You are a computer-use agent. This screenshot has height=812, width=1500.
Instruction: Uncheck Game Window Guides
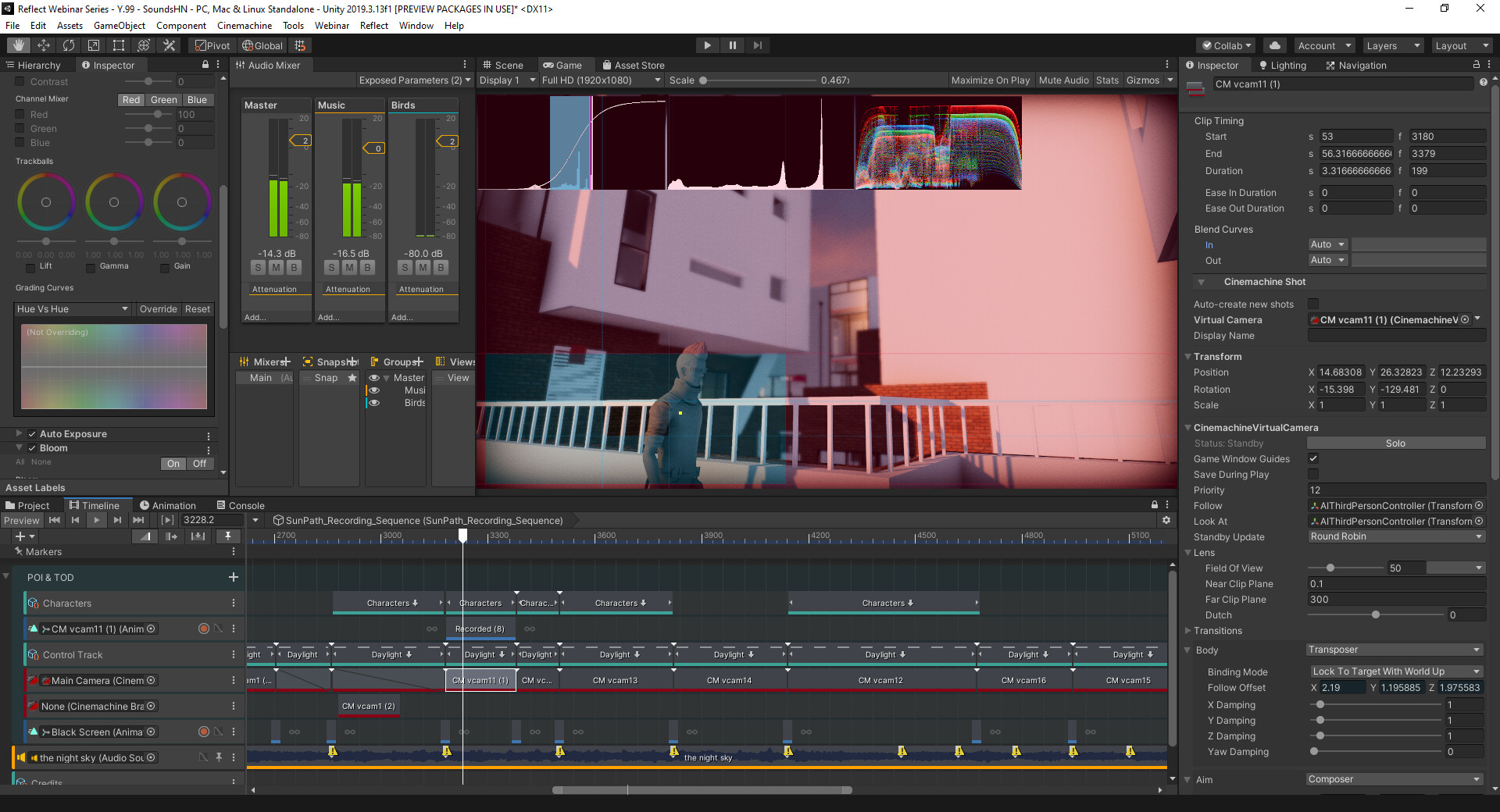1313,458
